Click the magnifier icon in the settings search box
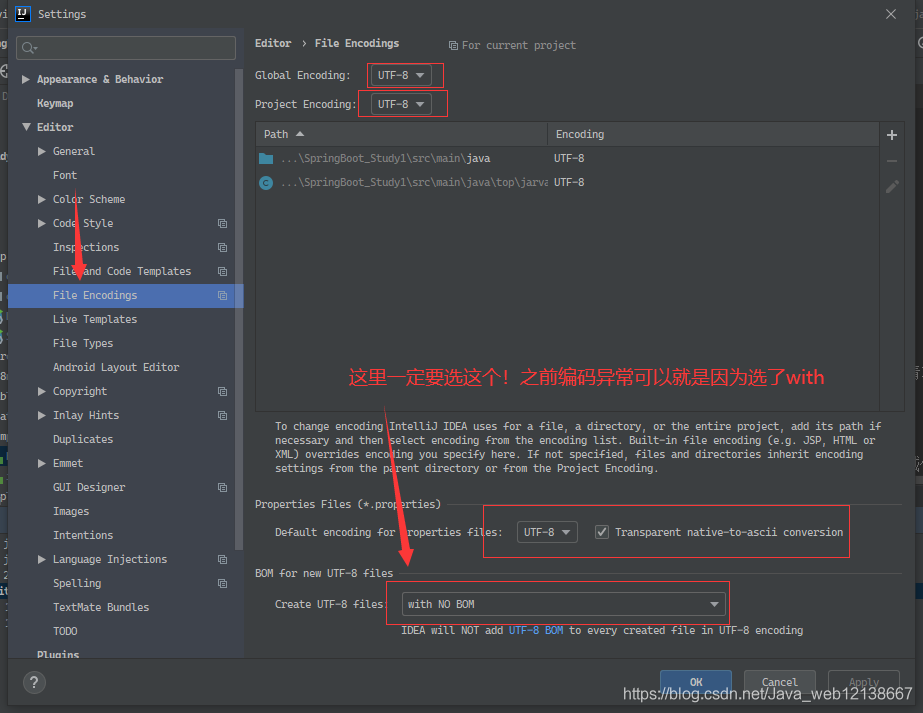 [x=27, y=47]
